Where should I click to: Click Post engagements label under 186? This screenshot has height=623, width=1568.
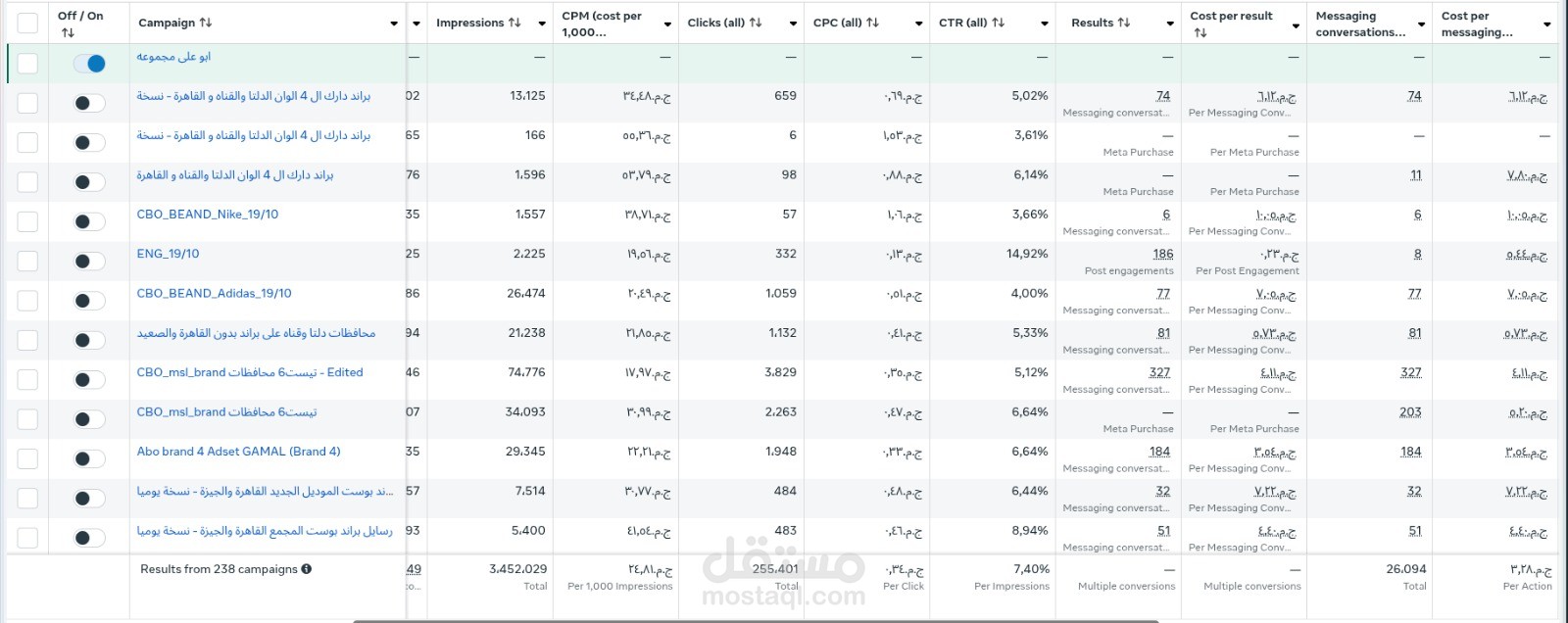1129,271
